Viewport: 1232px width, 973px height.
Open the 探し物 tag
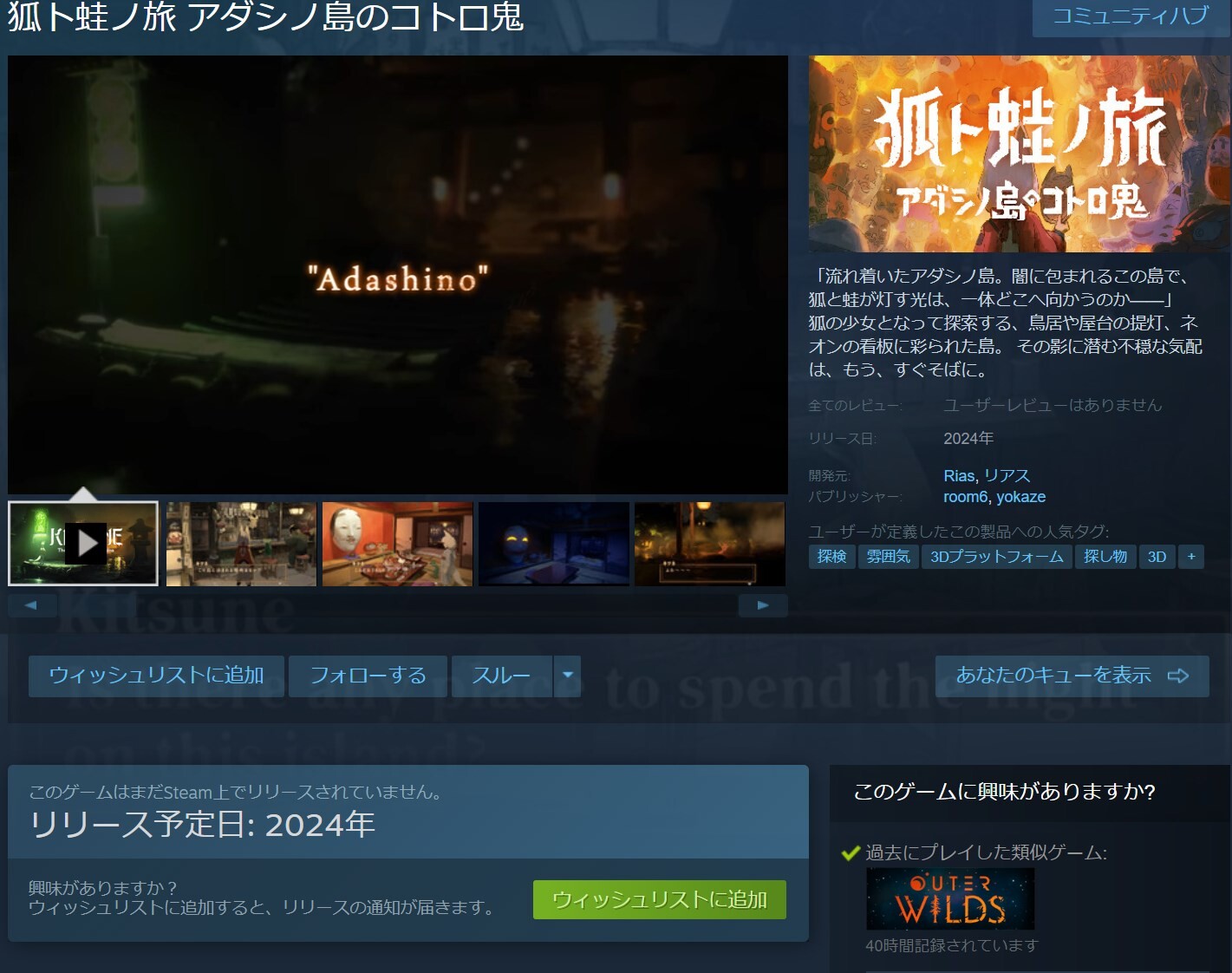coord(1105,557)
